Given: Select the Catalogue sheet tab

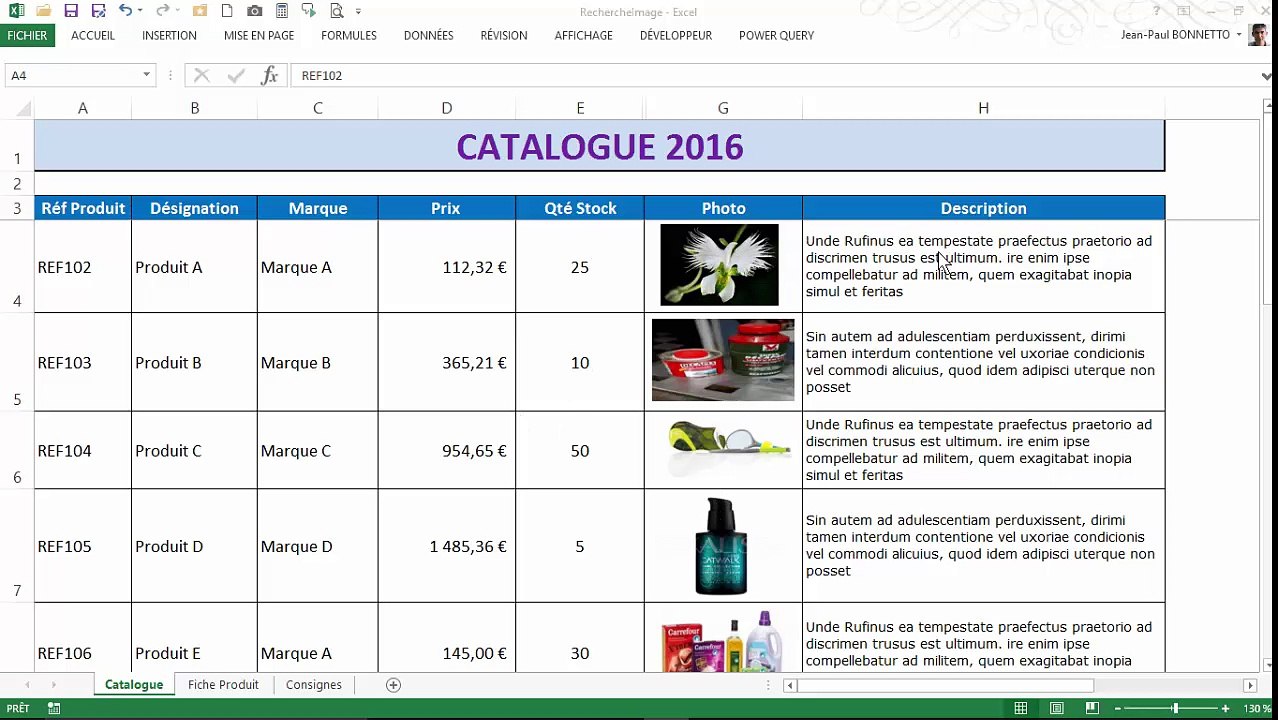Looking at the screenshot, I should point(134,685).
